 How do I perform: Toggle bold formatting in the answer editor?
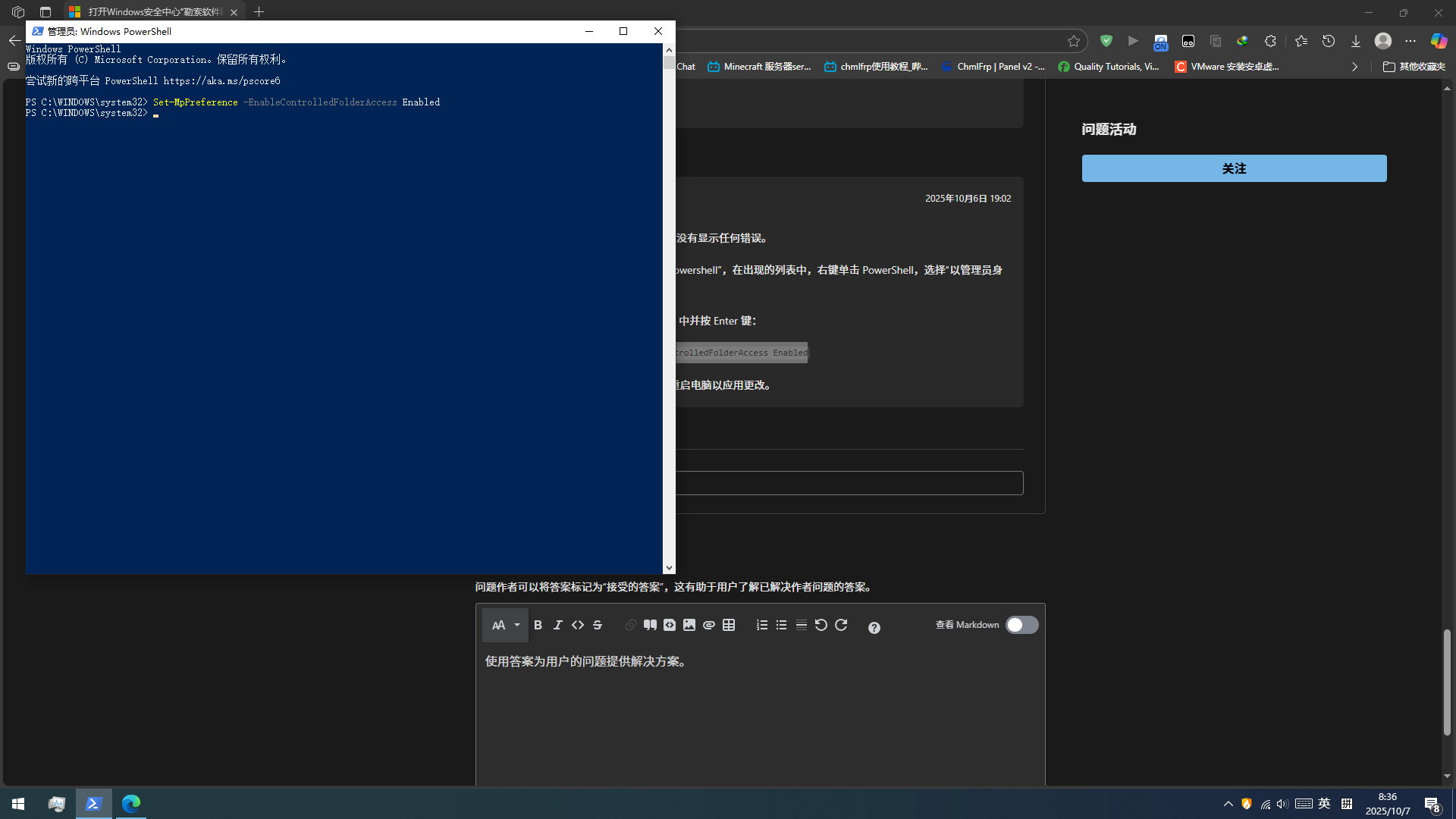click(x=538, y=625)
